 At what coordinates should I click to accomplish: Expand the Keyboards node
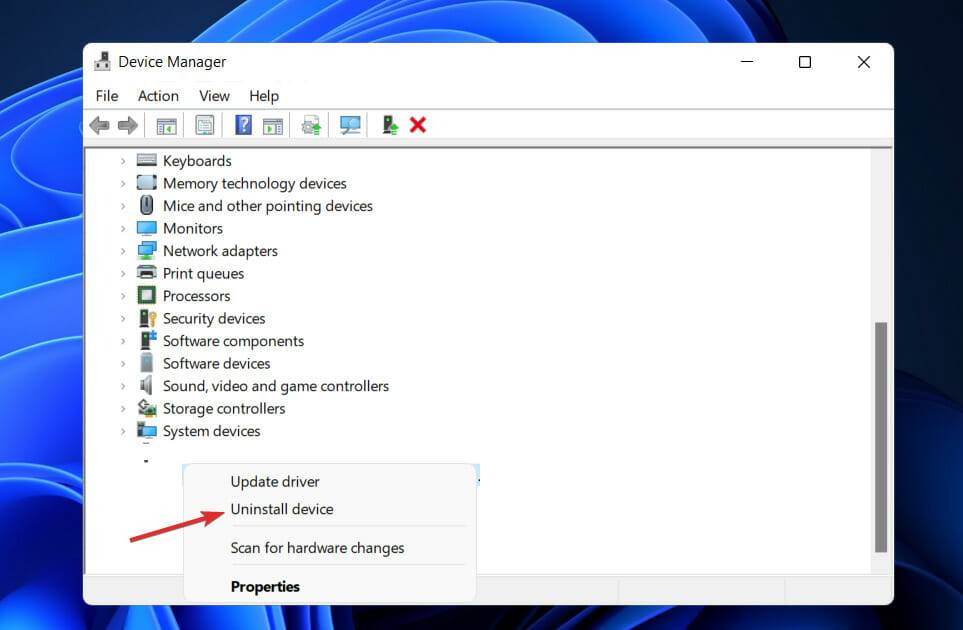[123, 161]
